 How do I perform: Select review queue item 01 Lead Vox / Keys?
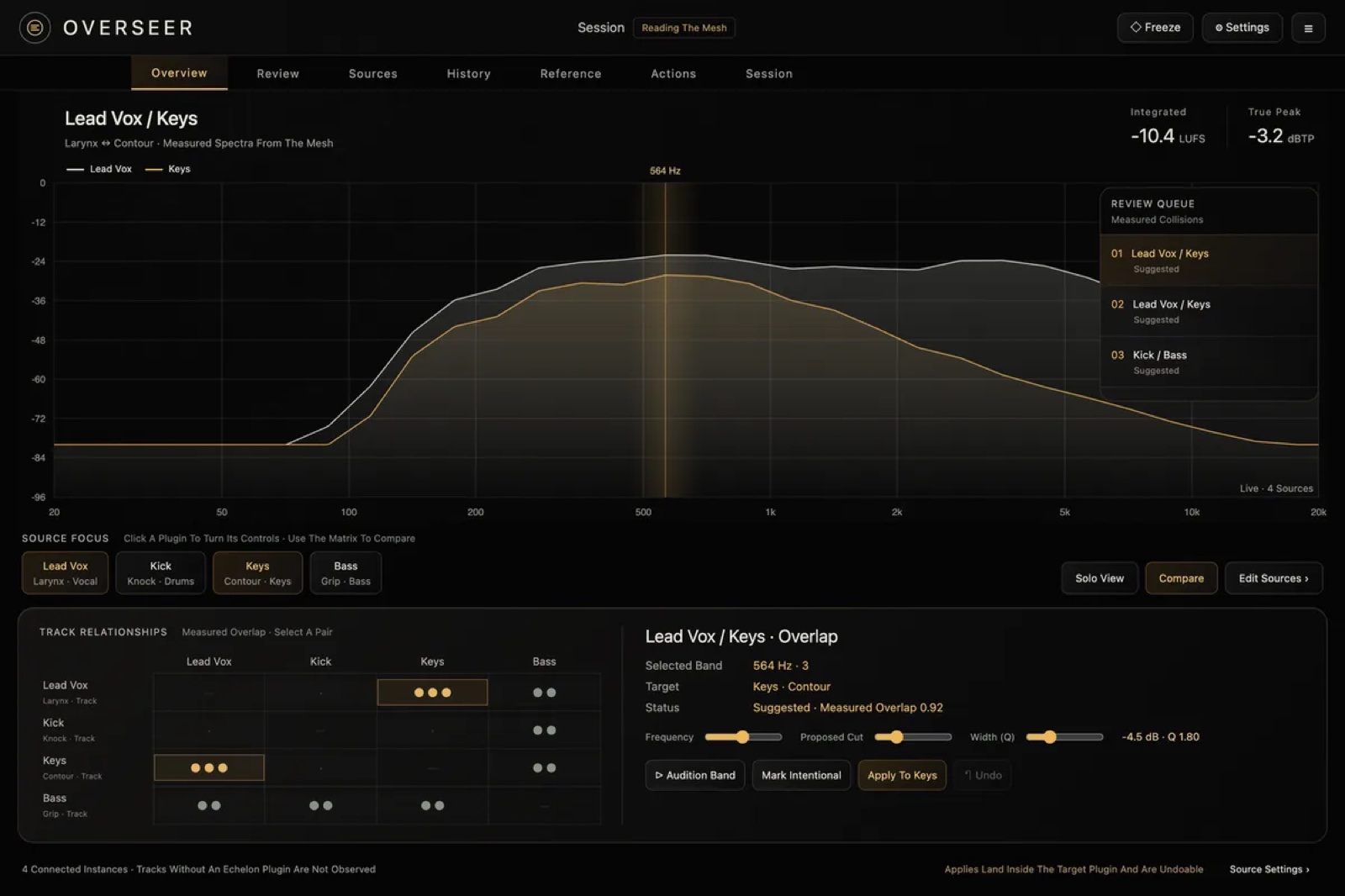pyautogui.click(x=1208, y=261)
